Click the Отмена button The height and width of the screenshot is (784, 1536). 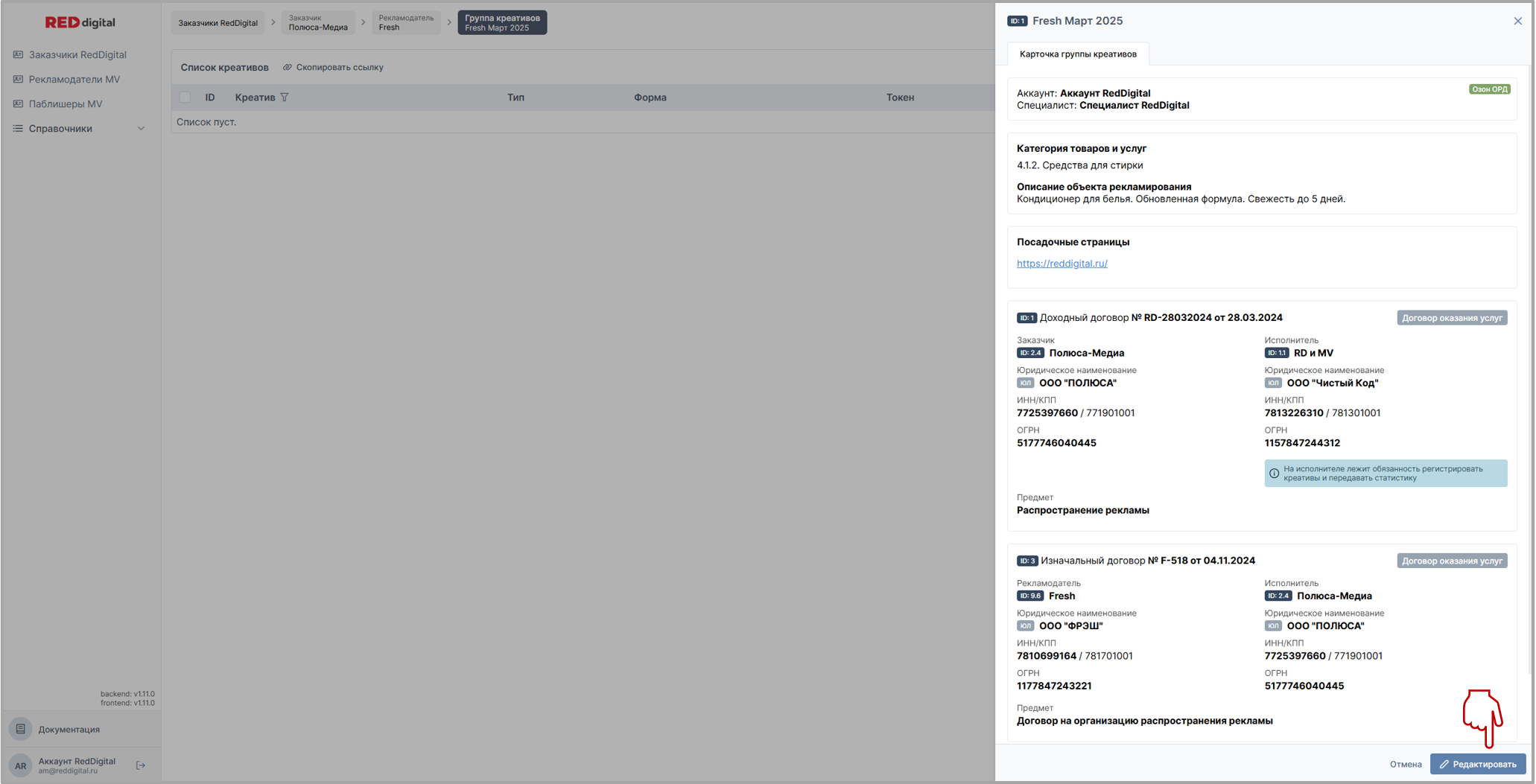click(1405, 764)
